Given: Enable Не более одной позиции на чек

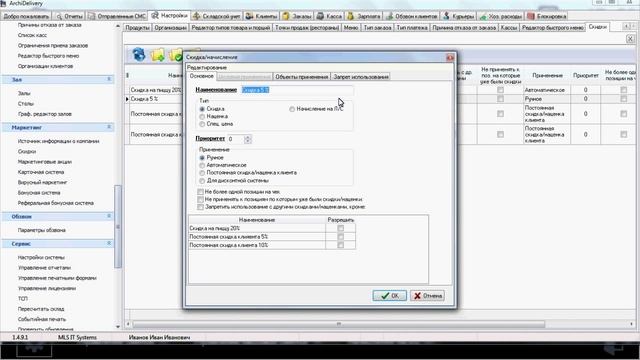Looking at the screenshot, I should 200,191.
